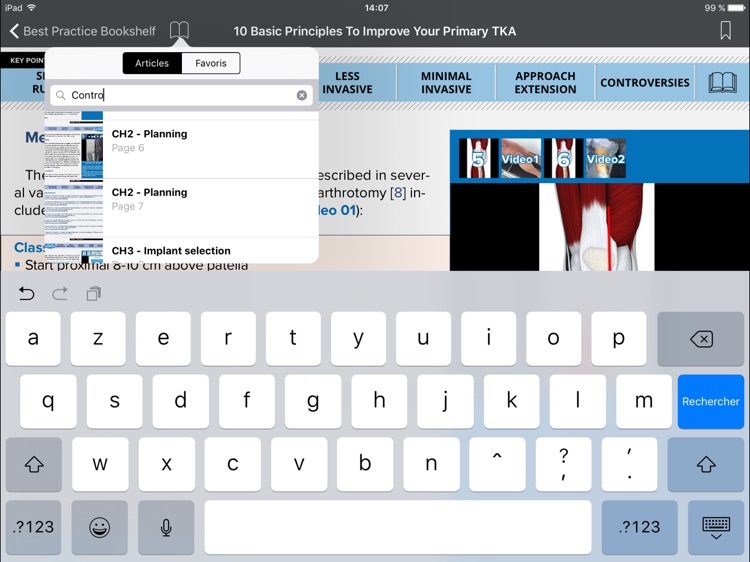Tap the keyboard paste clipboard icon
This screenshot has height=562, width=750.
(93, 293)
